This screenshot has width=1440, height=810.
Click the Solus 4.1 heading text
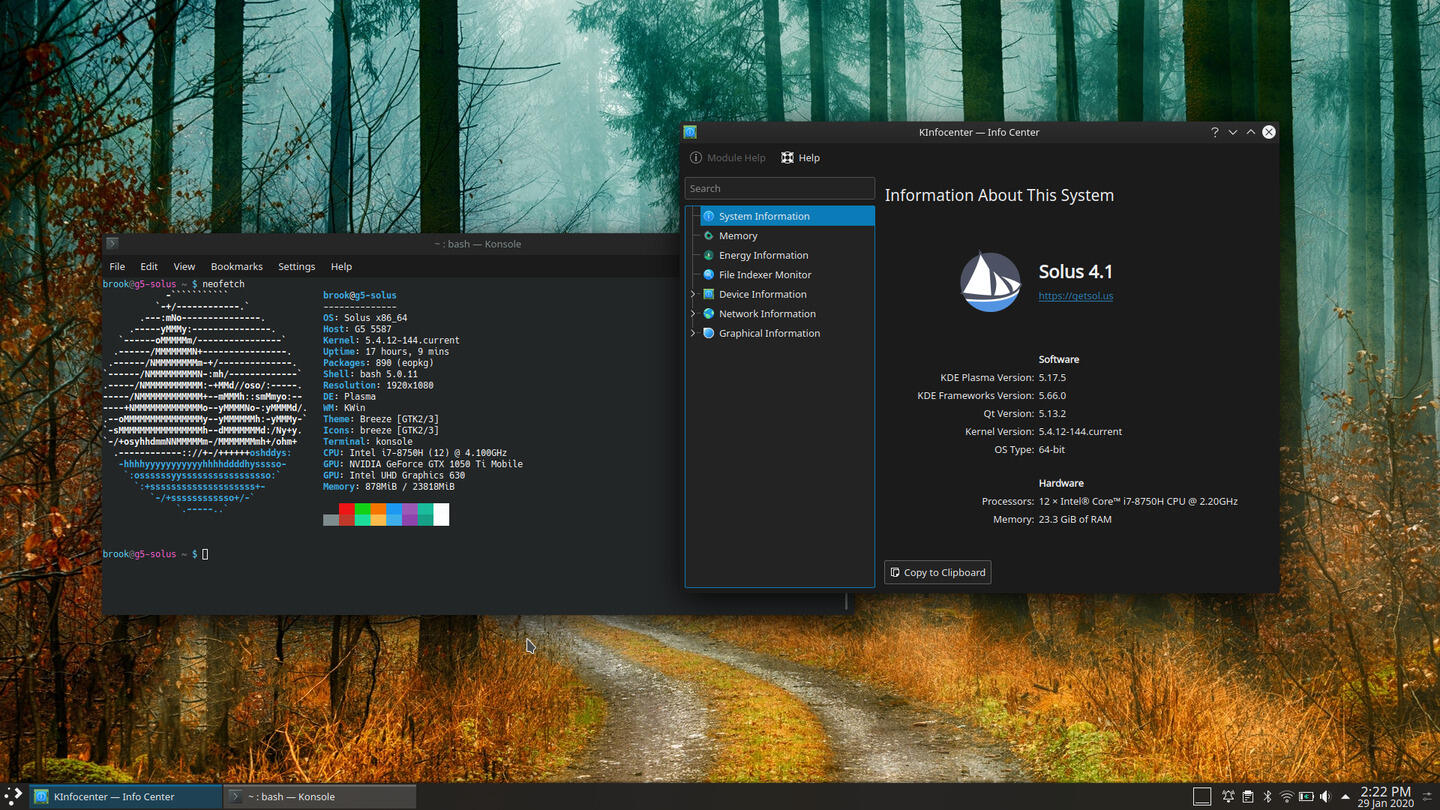tap(1075, 272)
